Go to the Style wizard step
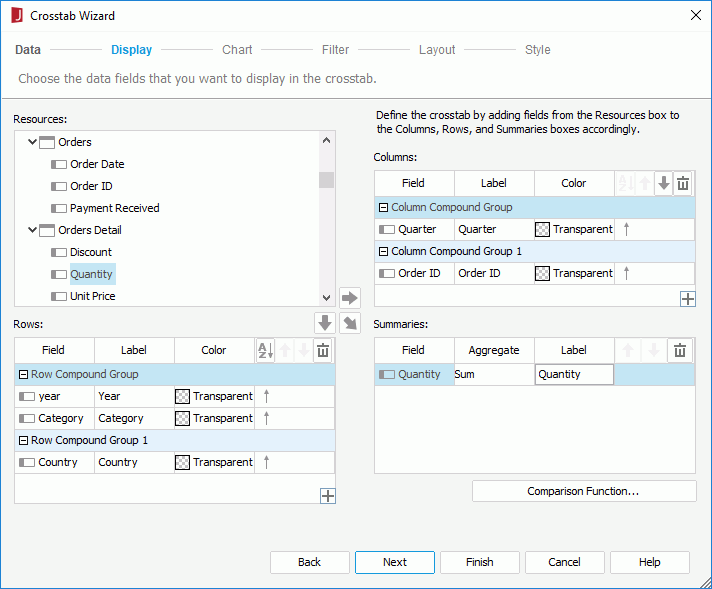The image size is (712, 589). point(538,49)
